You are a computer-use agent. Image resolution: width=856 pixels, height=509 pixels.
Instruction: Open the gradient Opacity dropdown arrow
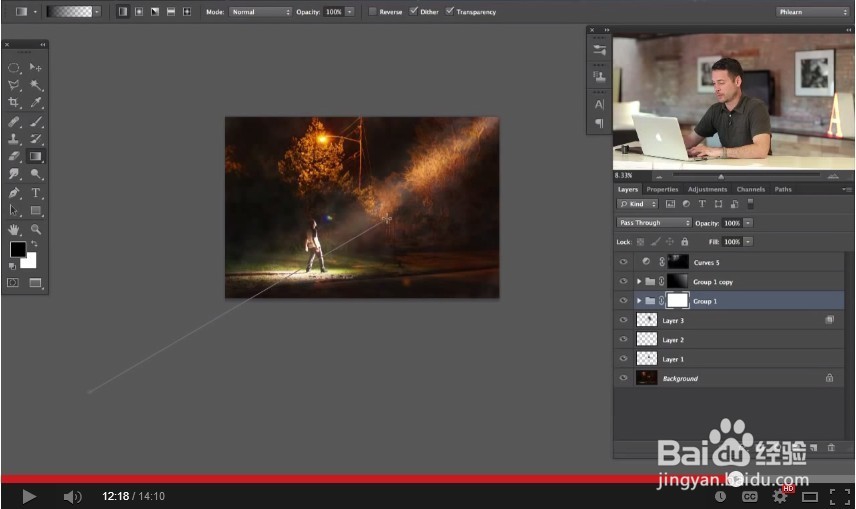coord(349,11)
